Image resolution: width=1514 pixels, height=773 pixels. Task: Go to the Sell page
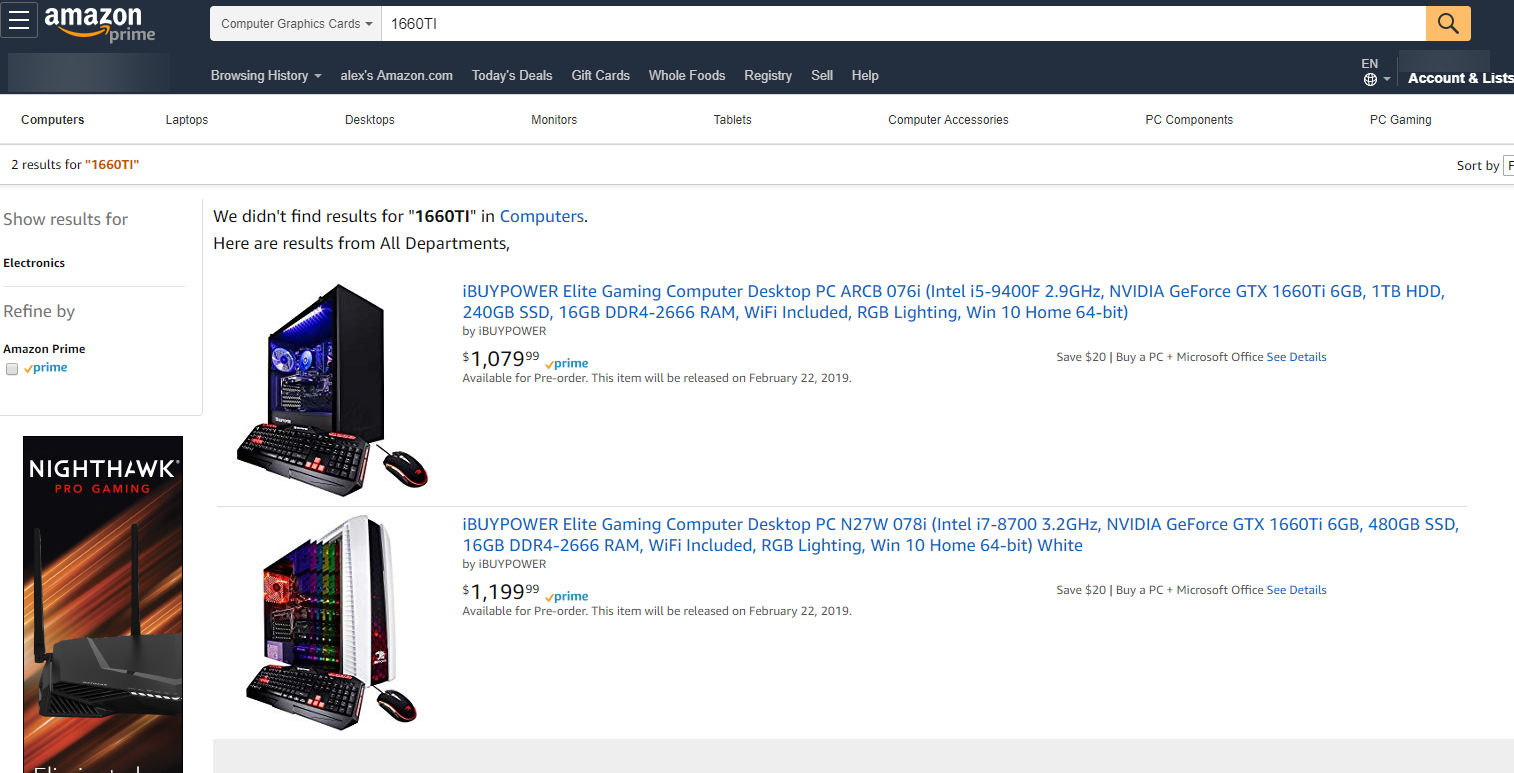pyautogui.click(x=822, y=76)
